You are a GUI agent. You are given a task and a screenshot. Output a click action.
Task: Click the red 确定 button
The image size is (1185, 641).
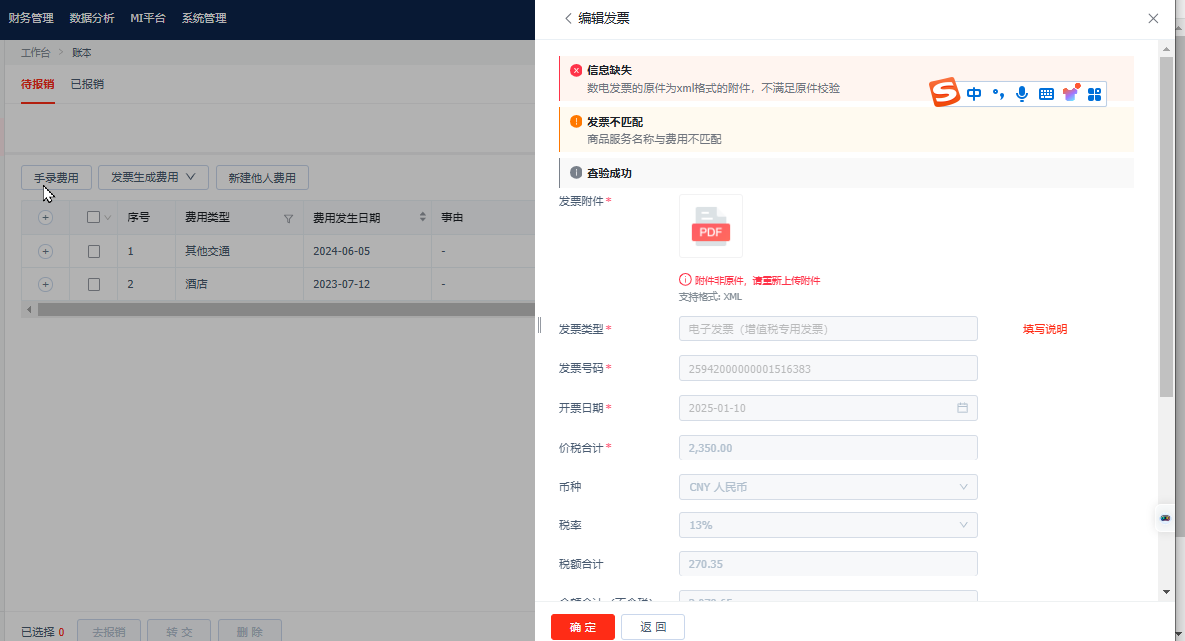pos(583,627)
